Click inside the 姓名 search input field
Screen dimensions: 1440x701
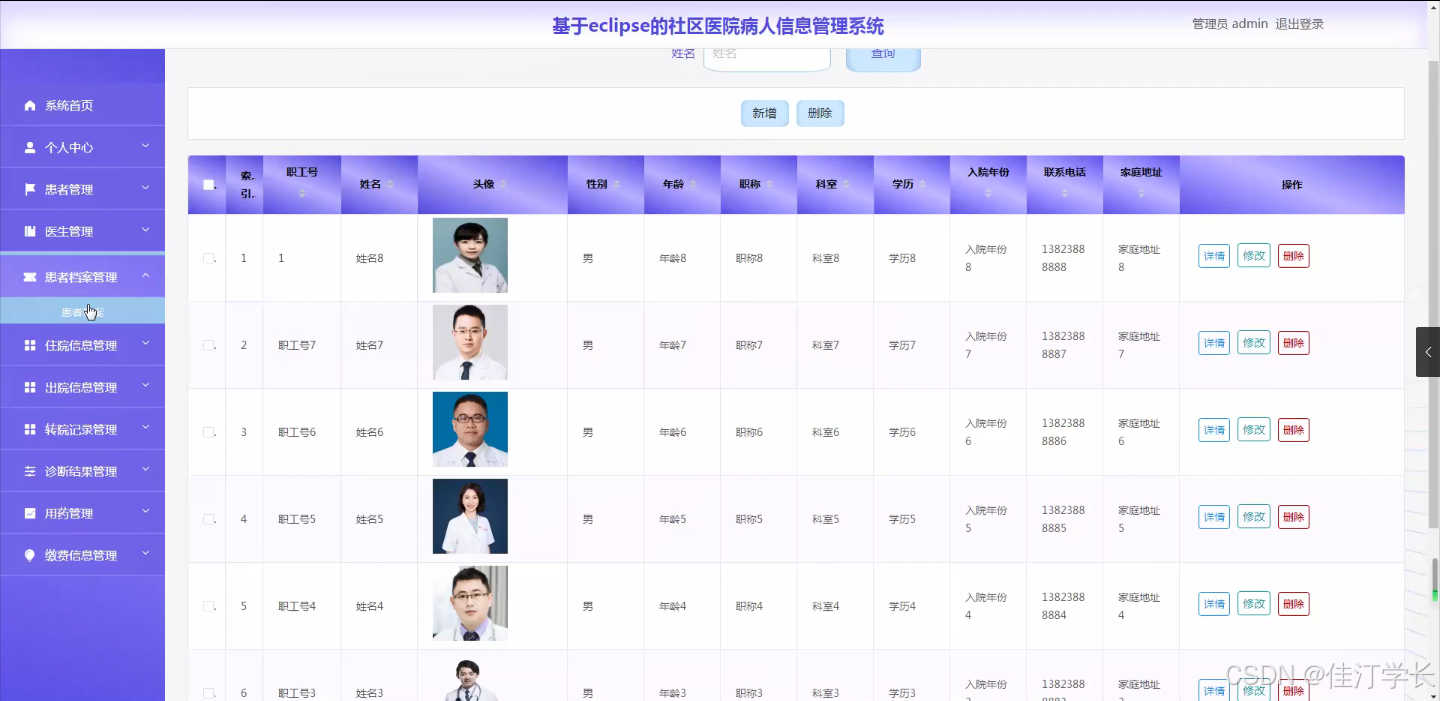coord(766,54)
